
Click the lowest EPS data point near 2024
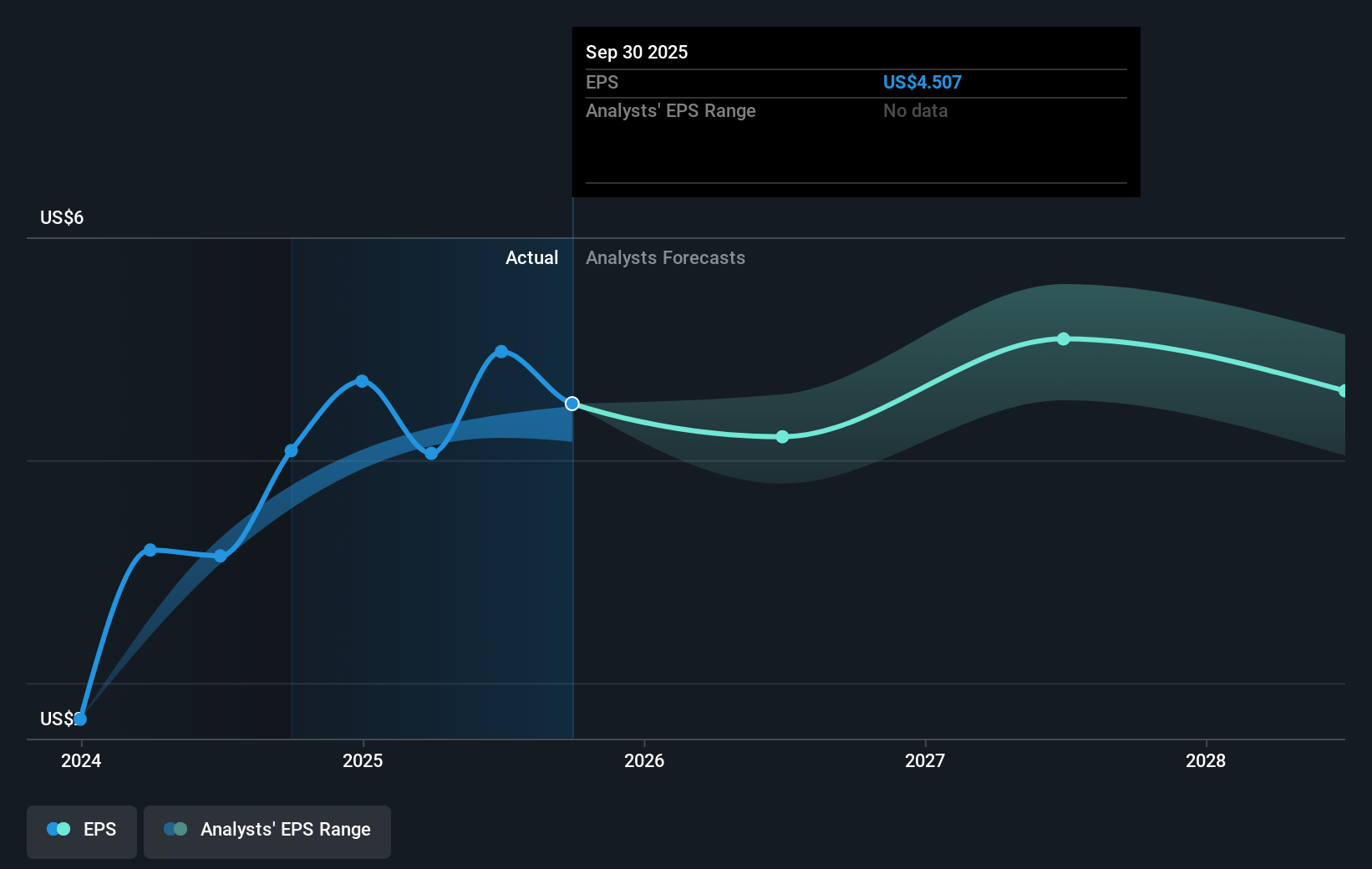(80, 718)
